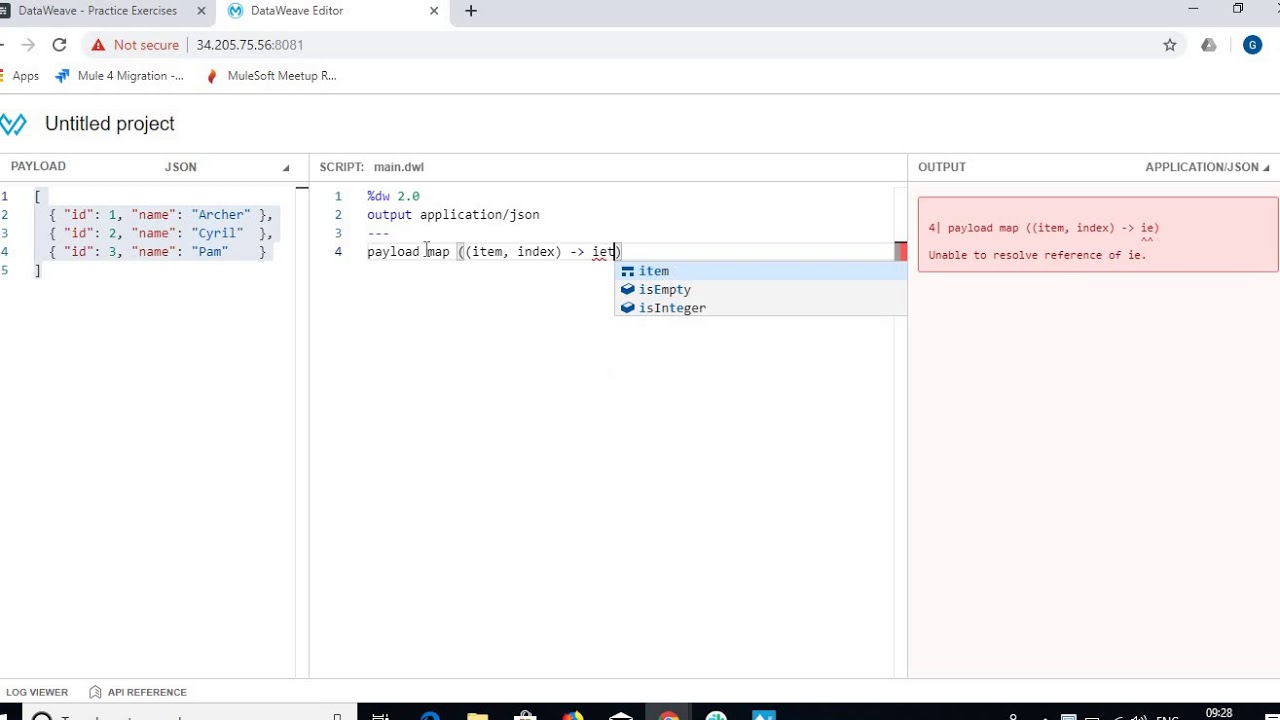This screenshot has width=1280, height=720.
Task: Choose 'item' from autocomplete suggestions
Action: (x=760, y=271)
